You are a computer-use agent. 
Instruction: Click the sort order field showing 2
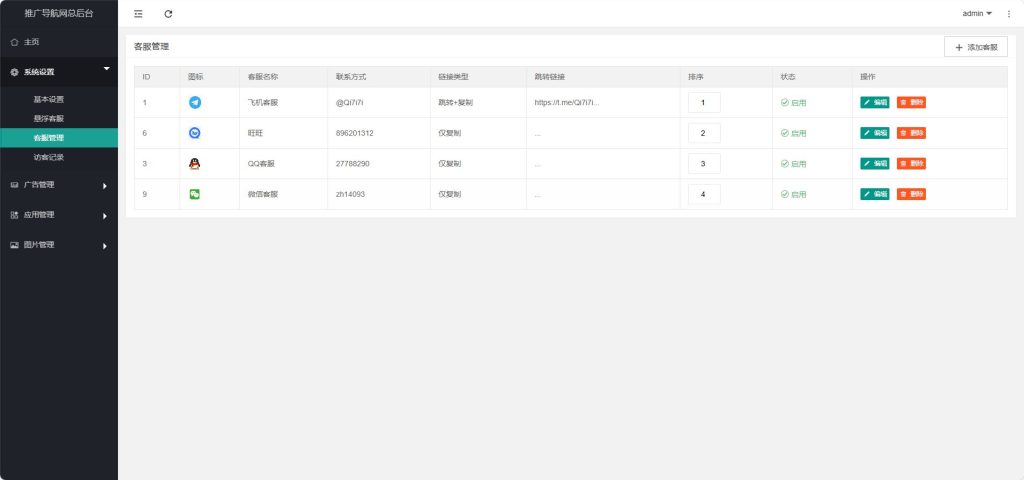(704, 133)
